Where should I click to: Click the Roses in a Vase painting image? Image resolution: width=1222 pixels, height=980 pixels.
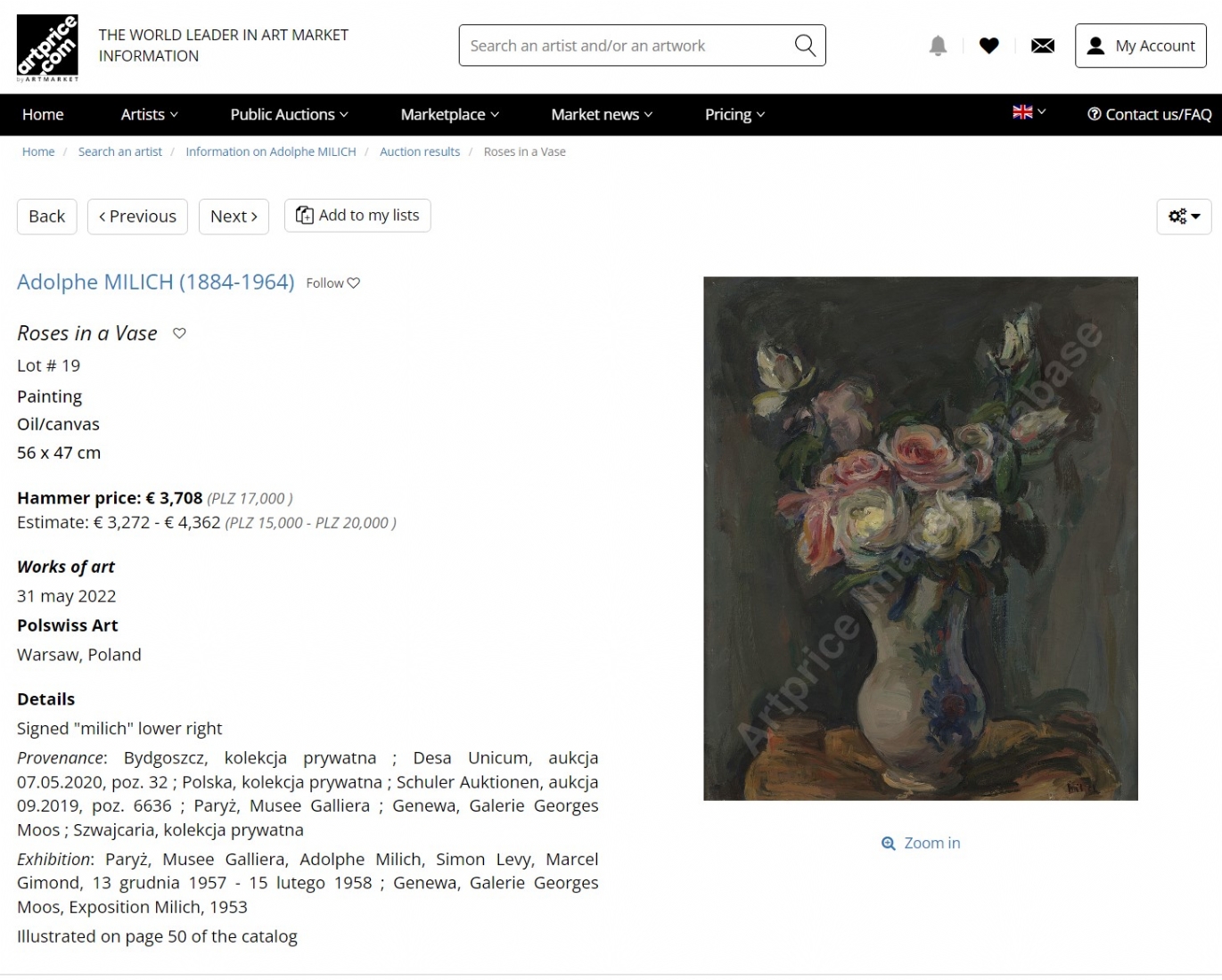click(921, 538)
